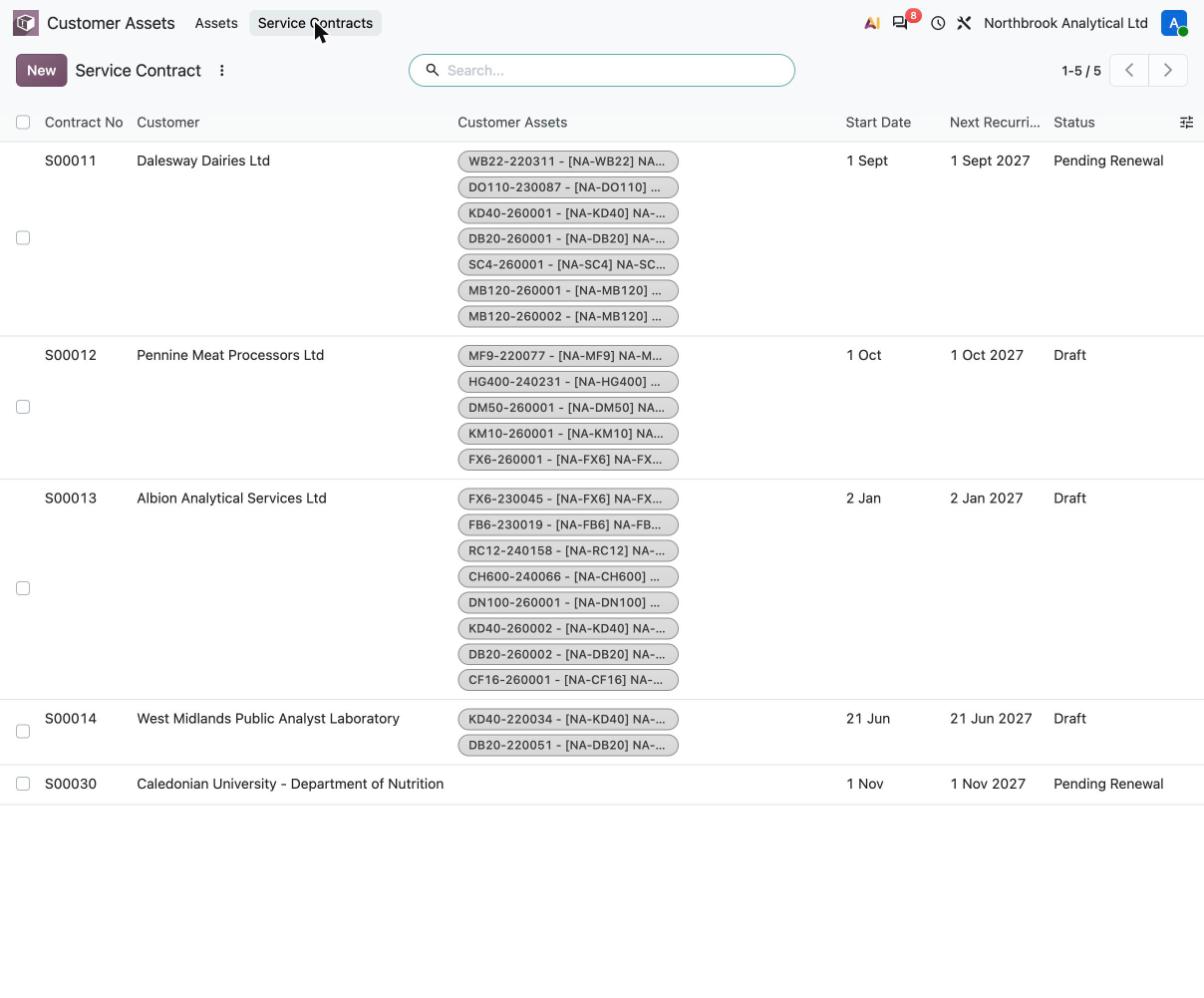Viewport: 1204px width, 998px height.
Task: Click the FB6-230019 asset tag
Action: (x=568, y=525)
